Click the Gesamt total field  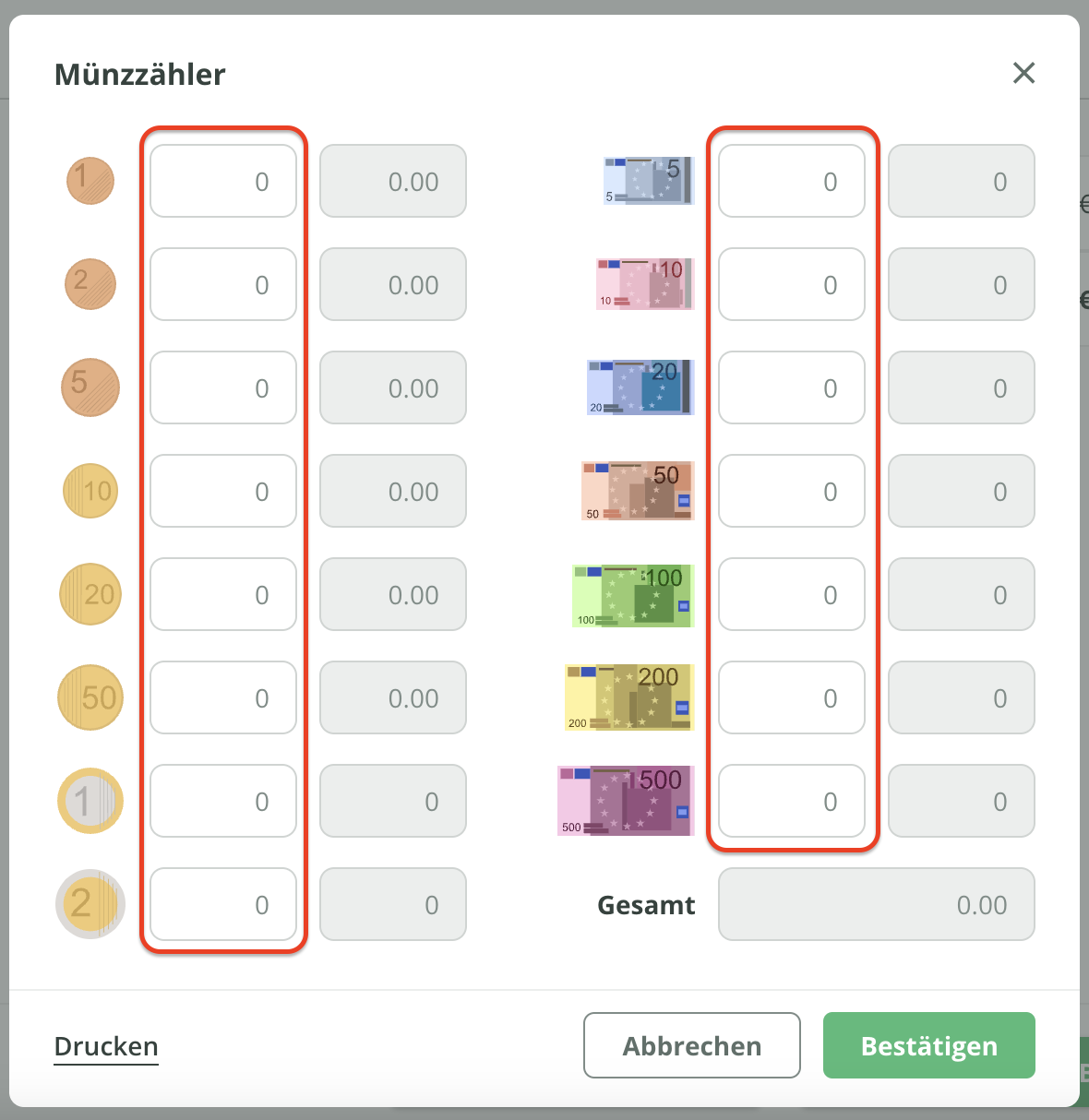coord(876,904)
